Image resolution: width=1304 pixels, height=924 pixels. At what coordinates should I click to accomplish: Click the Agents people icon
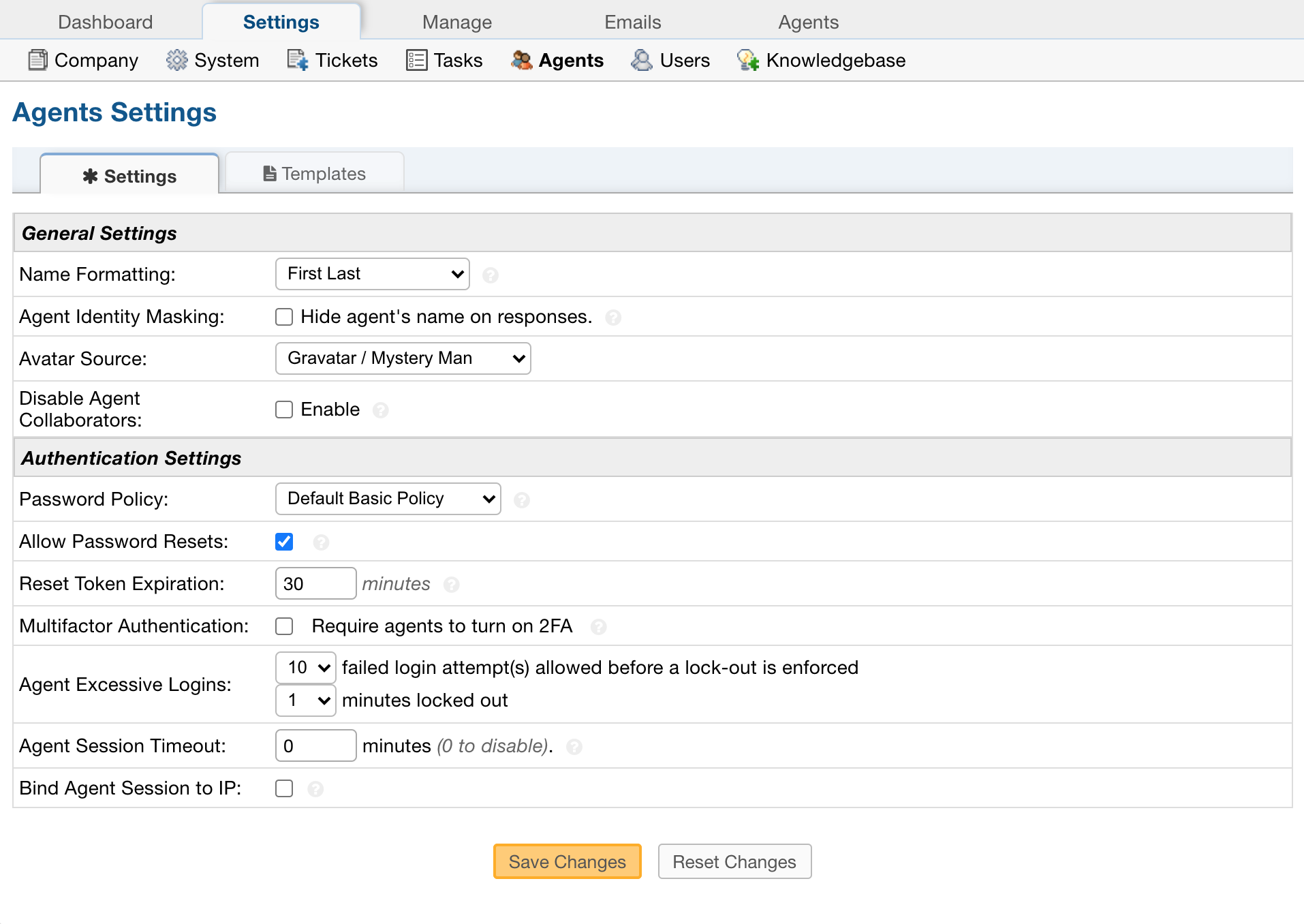(x=521, y=60)
